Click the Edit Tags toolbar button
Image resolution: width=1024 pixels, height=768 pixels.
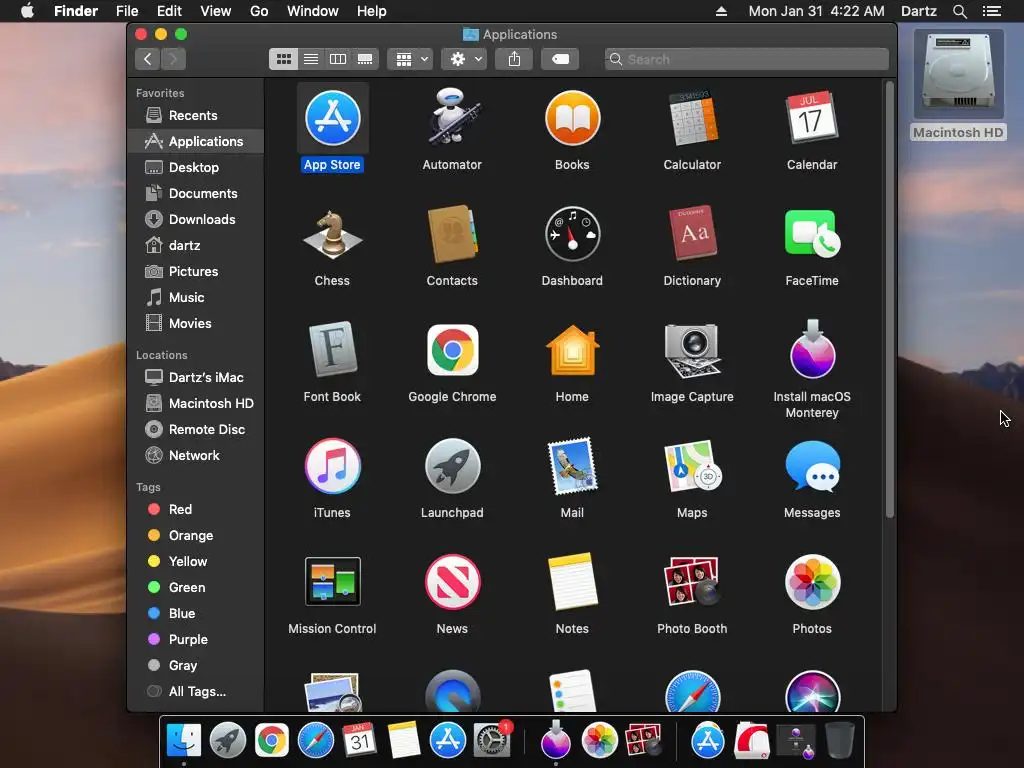pos(560,59)
